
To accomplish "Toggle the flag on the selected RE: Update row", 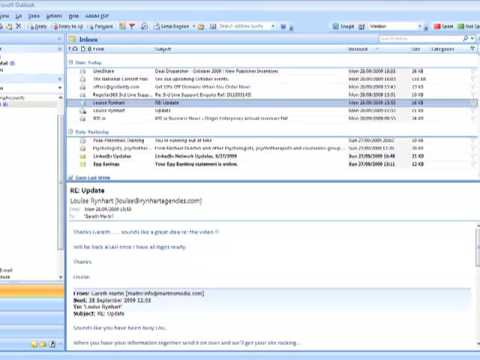I will pos(473,103).
